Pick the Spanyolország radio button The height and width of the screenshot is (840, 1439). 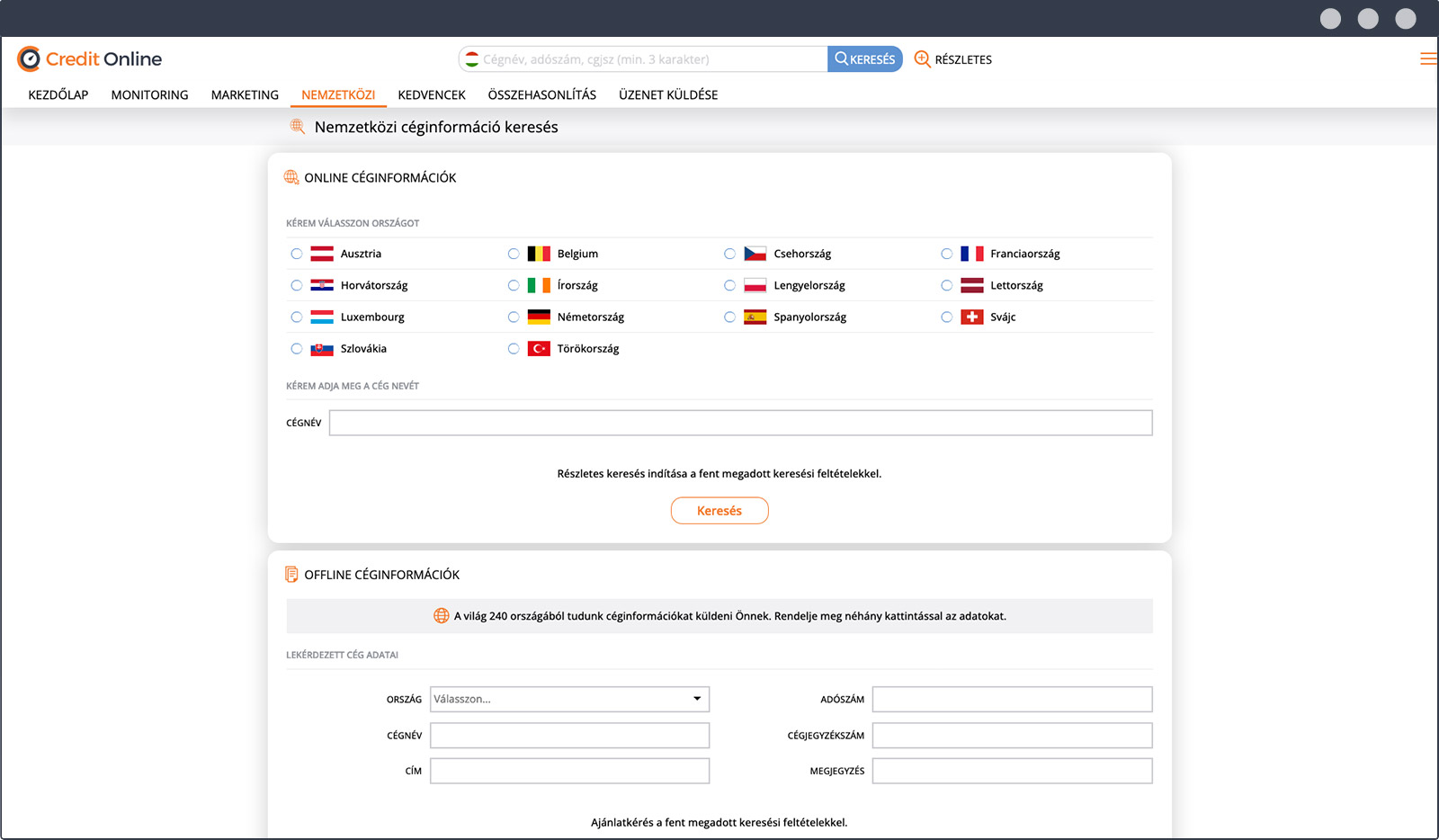tap(730, 317)
